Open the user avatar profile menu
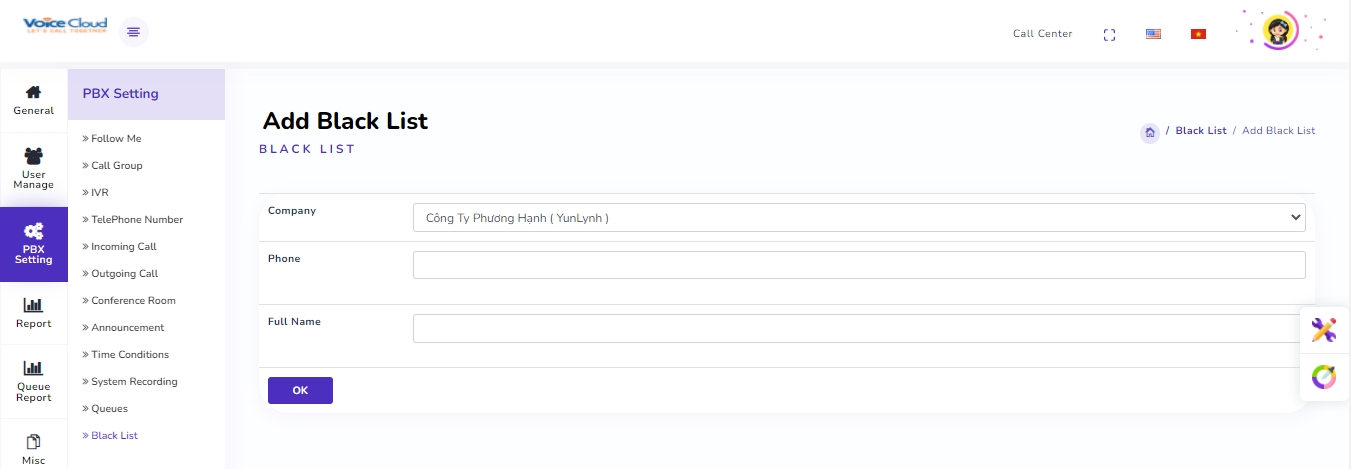This screenshot has height=469, width=1351. pyautogui.click(x=1279, y=30)
